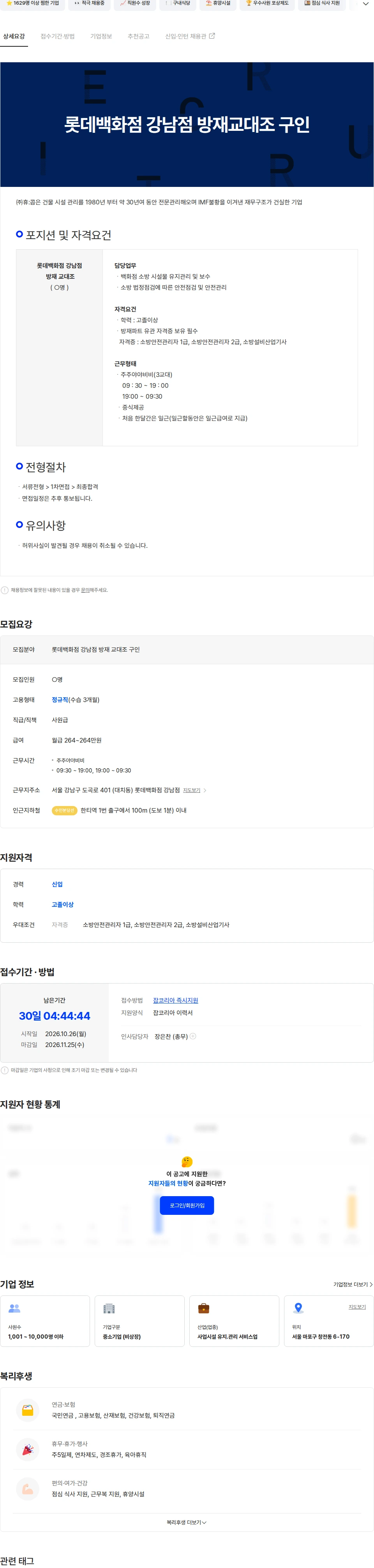The height and width of the screenshot is (1568, 374).
Task: Click the 적극 채용중 tag
Action: 89,4
